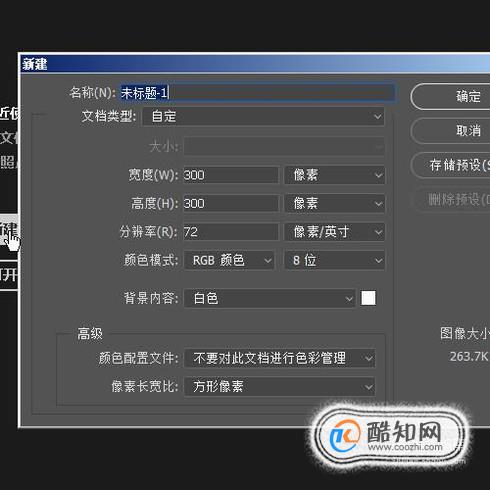This screenshot has height=490, width=490.
Task: Open the 背景内容 白色 dropdown
Action: (x=269, y=298)
